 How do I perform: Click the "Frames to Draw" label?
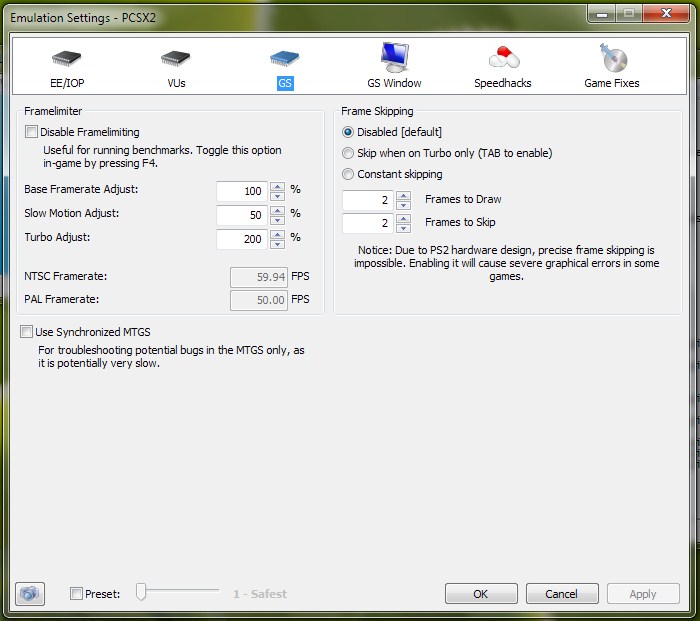coord(463,199)
